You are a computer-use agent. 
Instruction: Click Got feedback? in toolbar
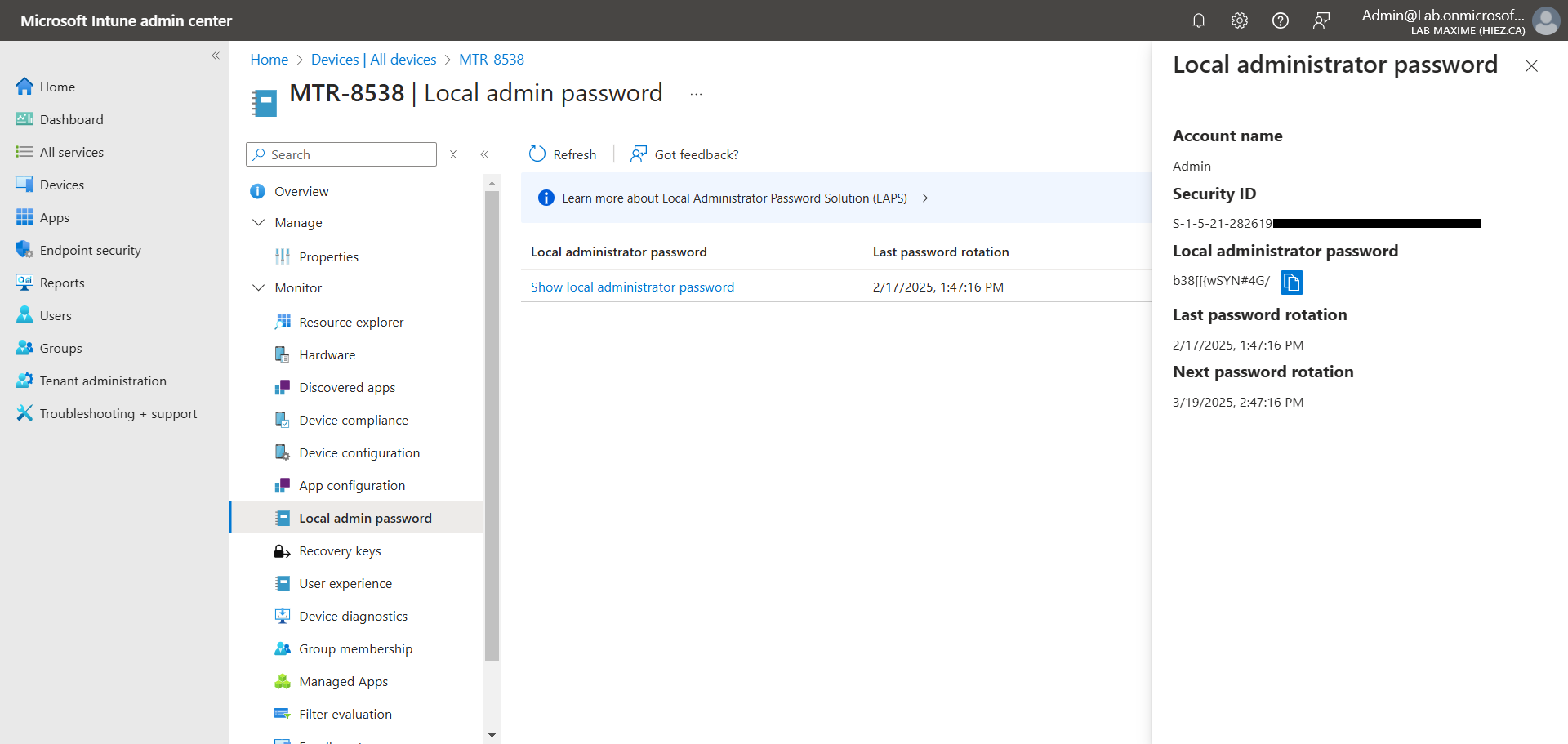(x=684, y=154)
